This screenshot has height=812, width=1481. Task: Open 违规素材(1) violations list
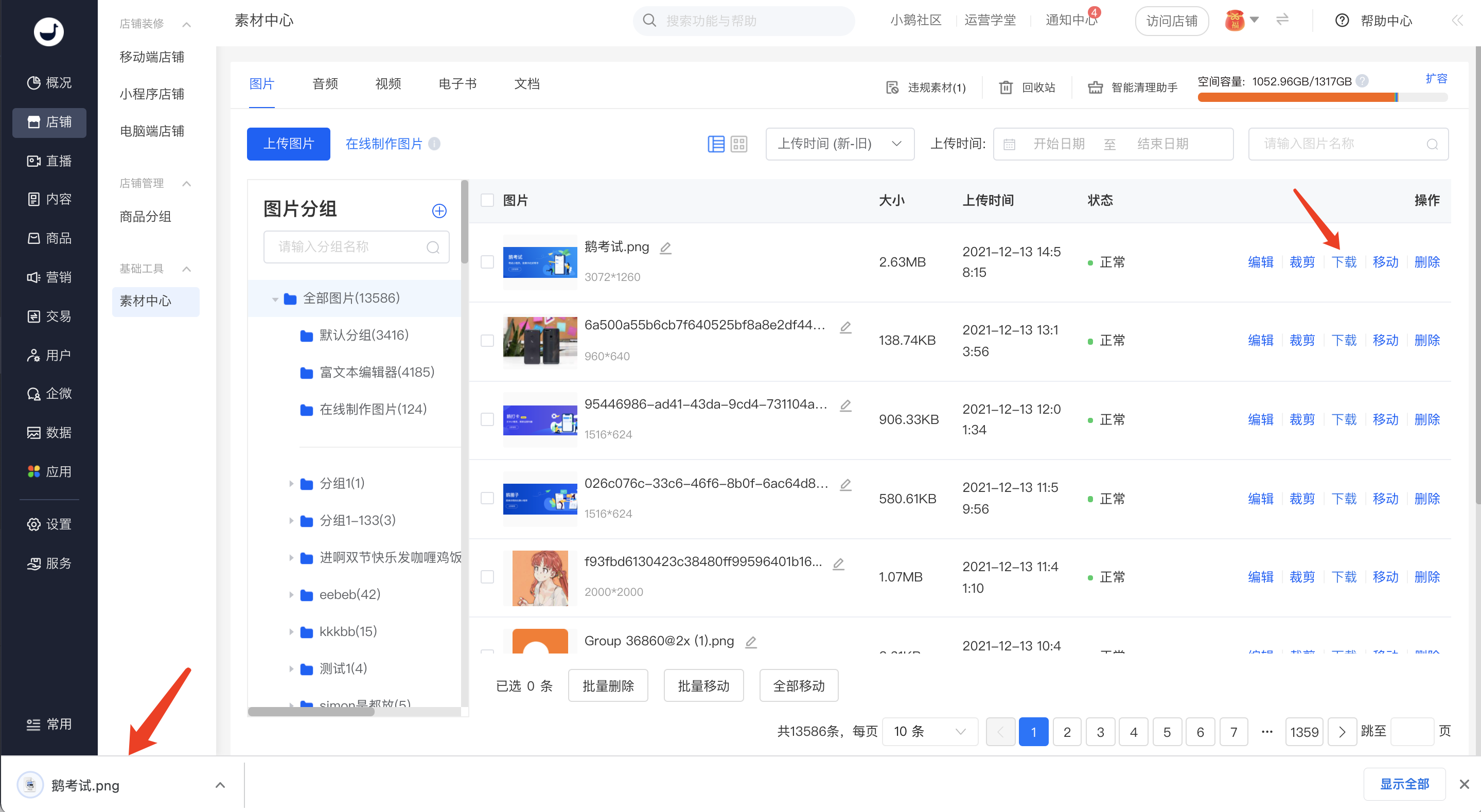pyautogui.click(x=926, y=87)
